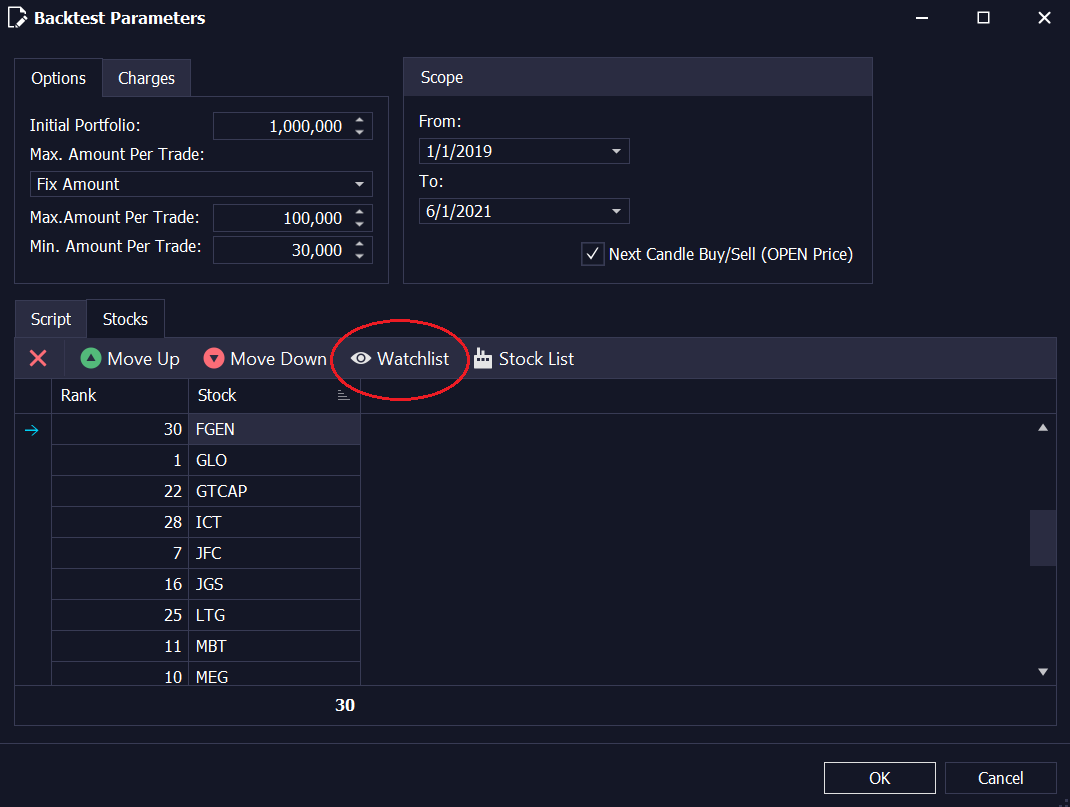Screen dimensions: 1070x807
Task: Click the Move Up green arrow icon
Action: (x=91, y=358)
